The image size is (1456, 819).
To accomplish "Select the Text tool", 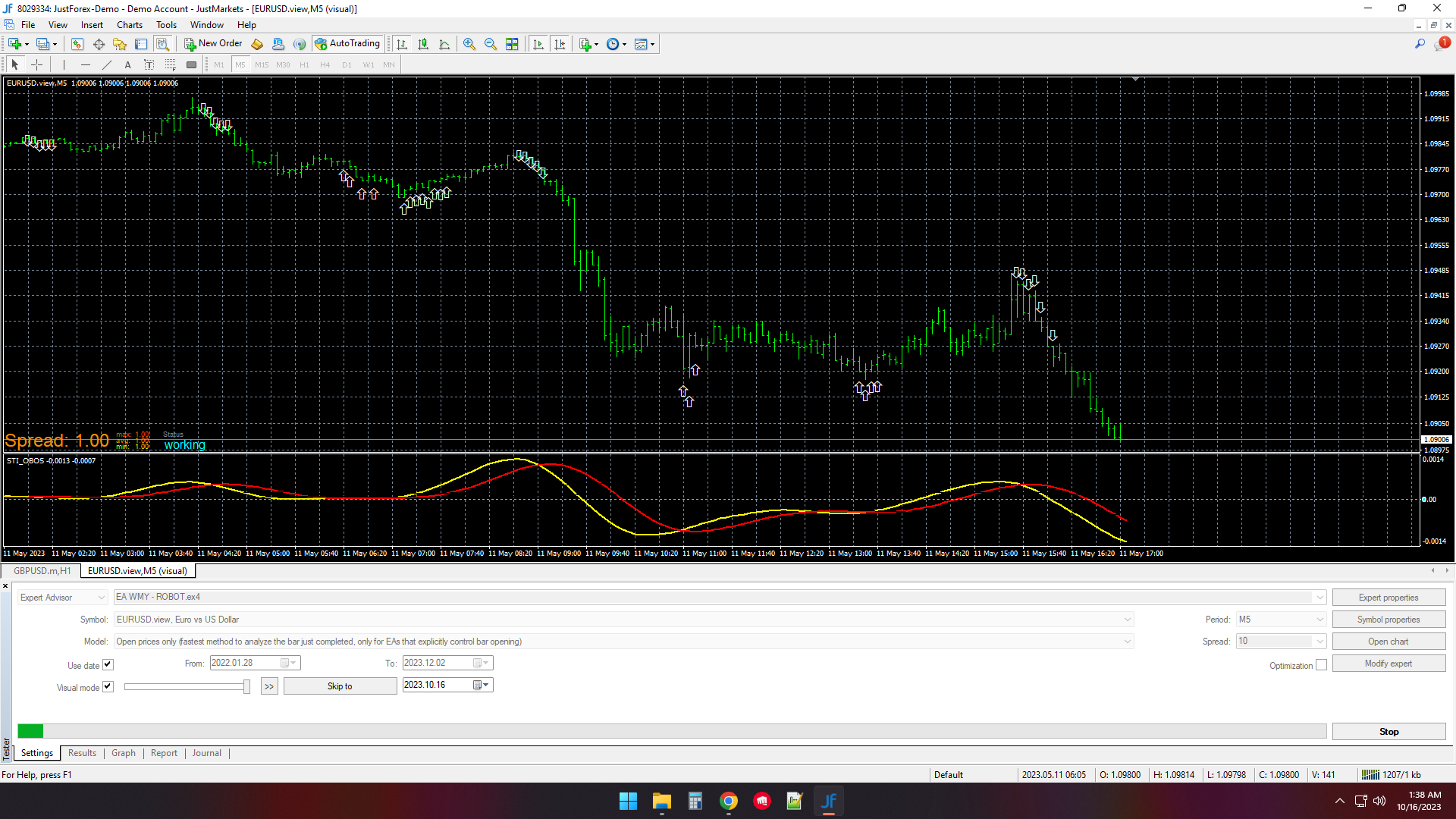I will tap(127, 64).
